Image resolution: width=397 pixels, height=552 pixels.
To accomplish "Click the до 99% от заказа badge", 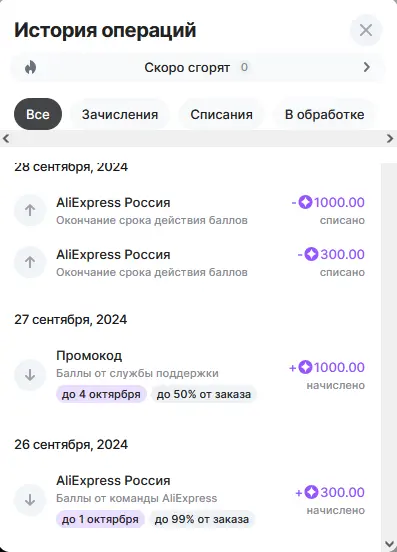I will point(202,519).
